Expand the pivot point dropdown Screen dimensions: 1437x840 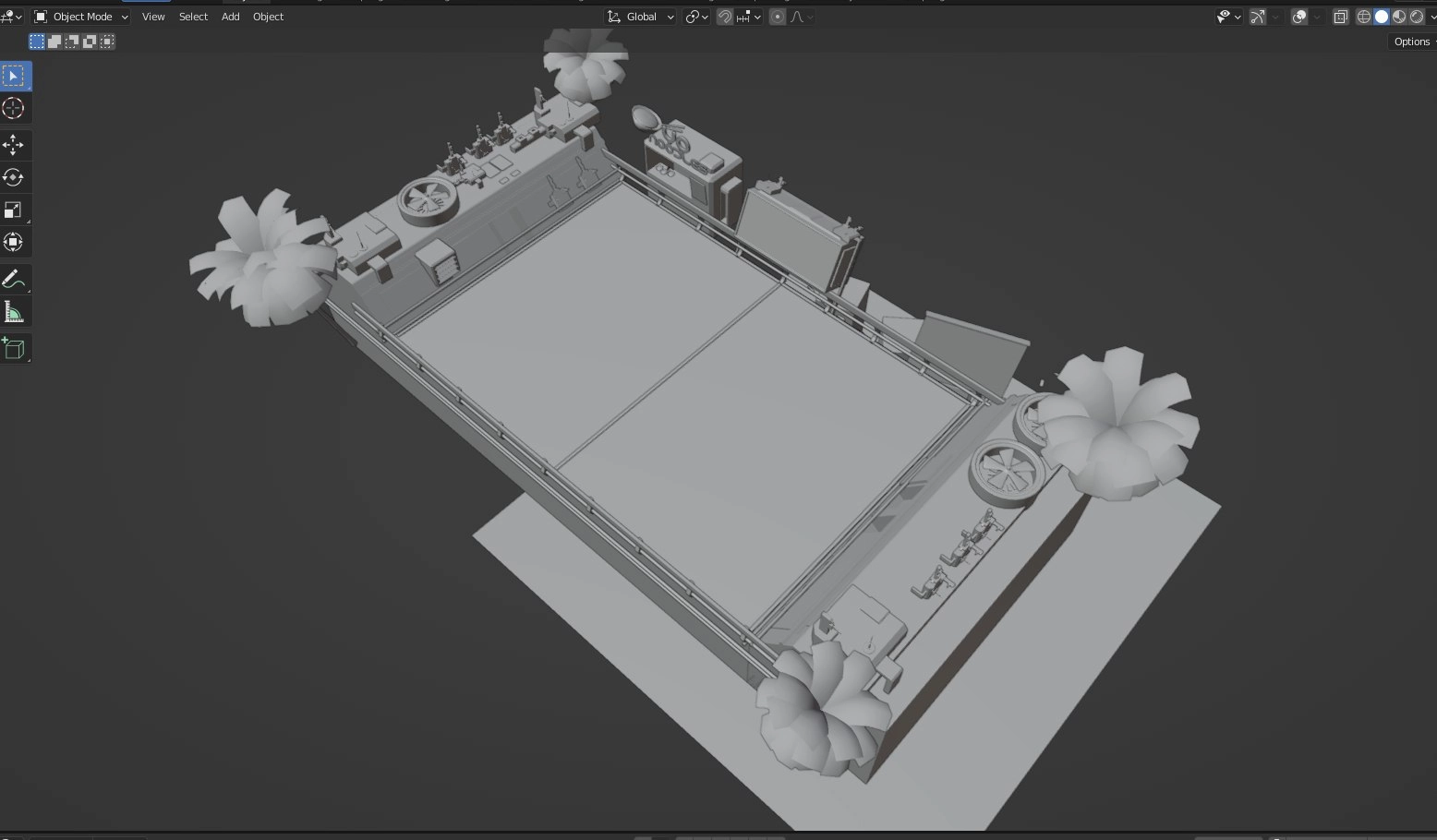(x=696, y=17)
